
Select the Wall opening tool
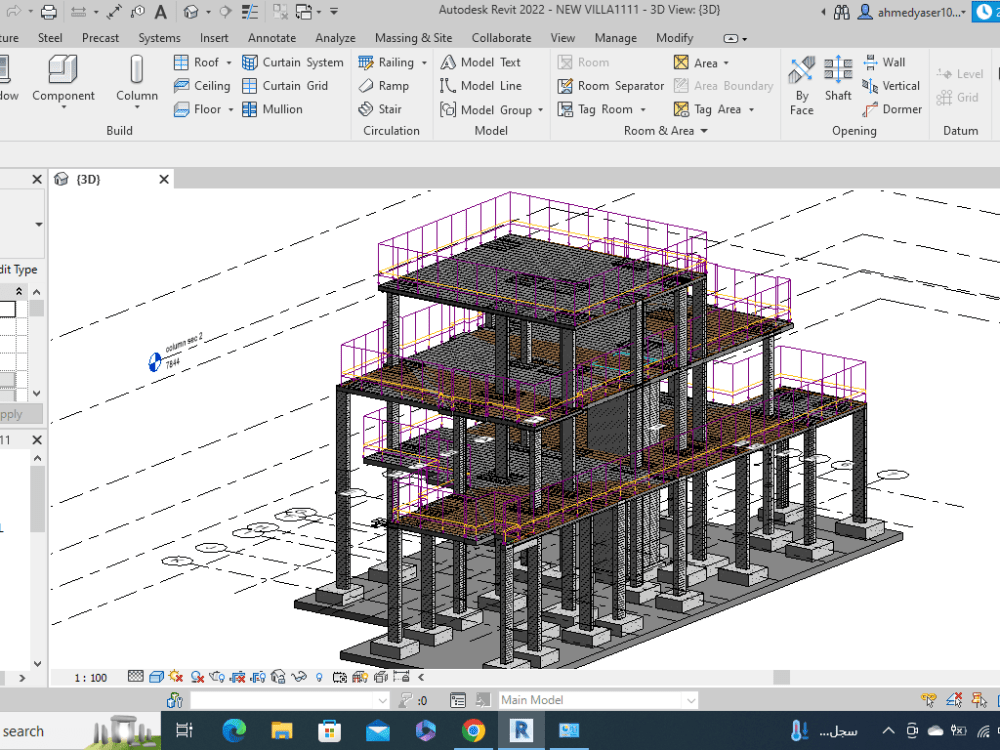[x=883, y=62]
